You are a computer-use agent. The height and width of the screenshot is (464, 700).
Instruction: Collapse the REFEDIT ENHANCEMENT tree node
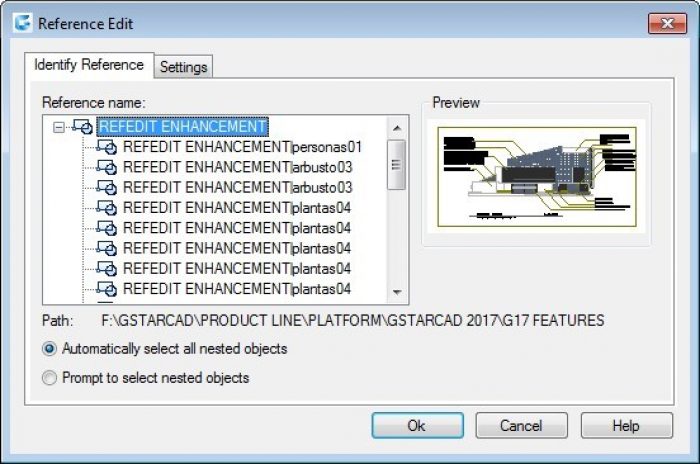pyautogui.click(x=58, y=127)
